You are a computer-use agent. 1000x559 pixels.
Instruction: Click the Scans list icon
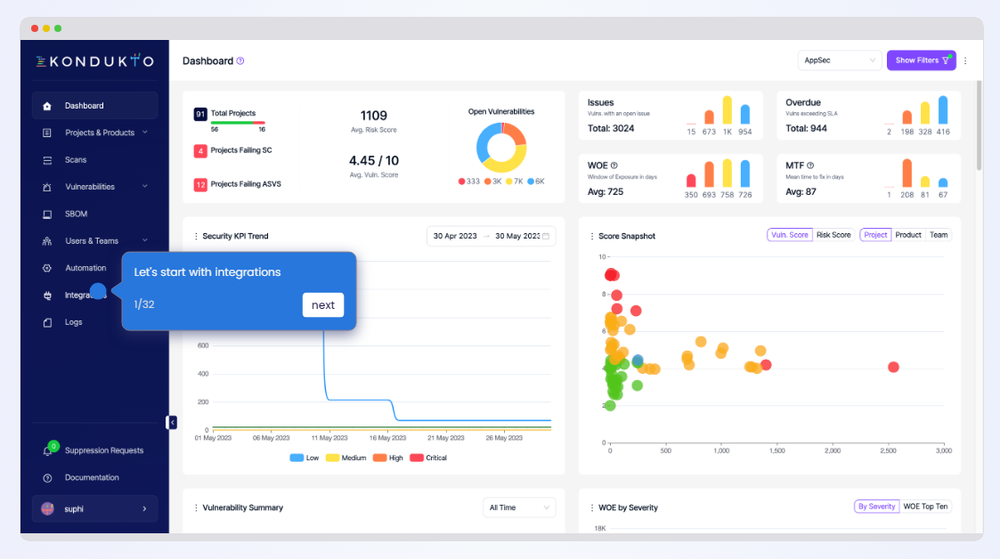[x=47, y=160]
